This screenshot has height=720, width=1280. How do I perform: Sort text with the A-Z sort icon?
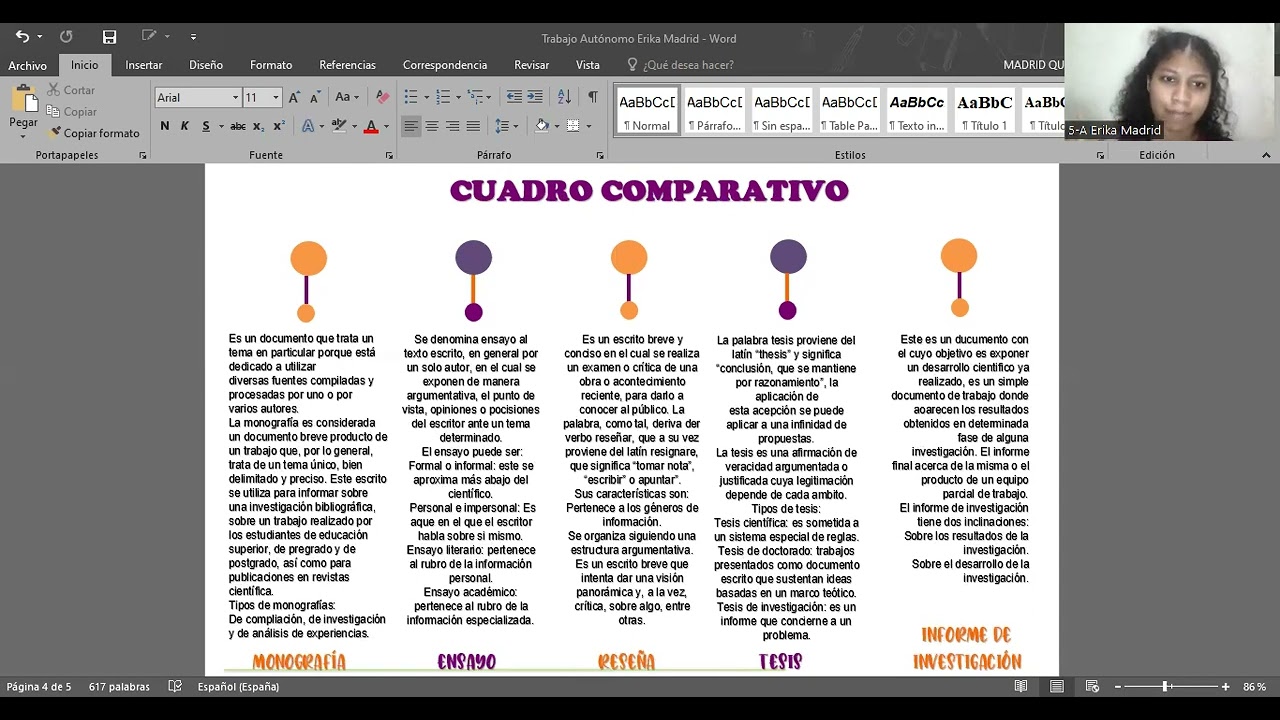[x=564, y=97]
